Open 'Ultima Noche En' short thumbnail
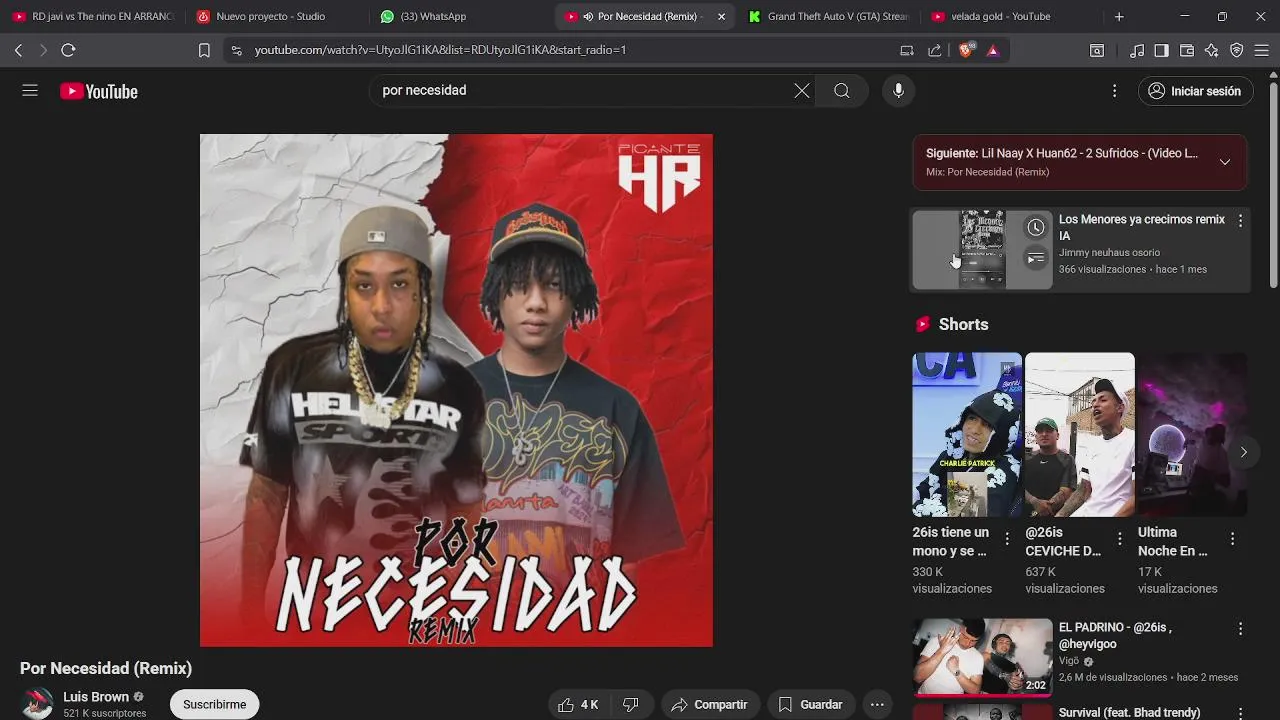The width and height of the screenshot is (1280, 720). [x=1192, y=434]
